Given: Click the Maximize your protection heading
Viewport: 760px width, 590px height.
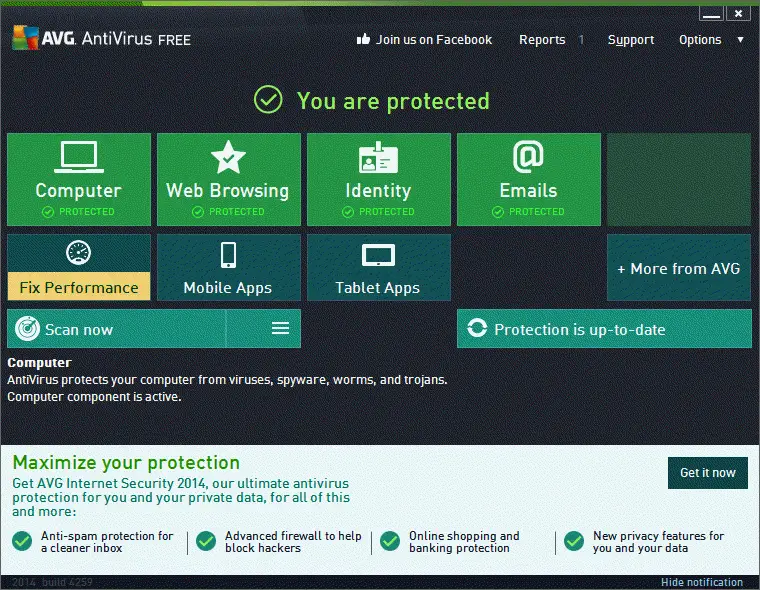Looking at the screenshot, I should (126, 463).
